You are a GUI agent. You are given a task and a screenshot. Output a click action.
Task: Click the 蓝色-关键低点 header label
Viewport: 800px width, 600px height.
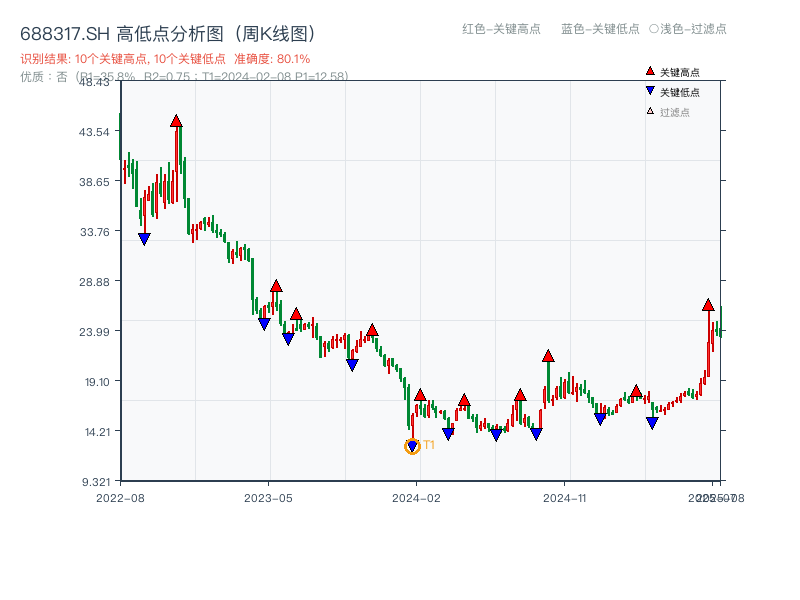point(600,29)
